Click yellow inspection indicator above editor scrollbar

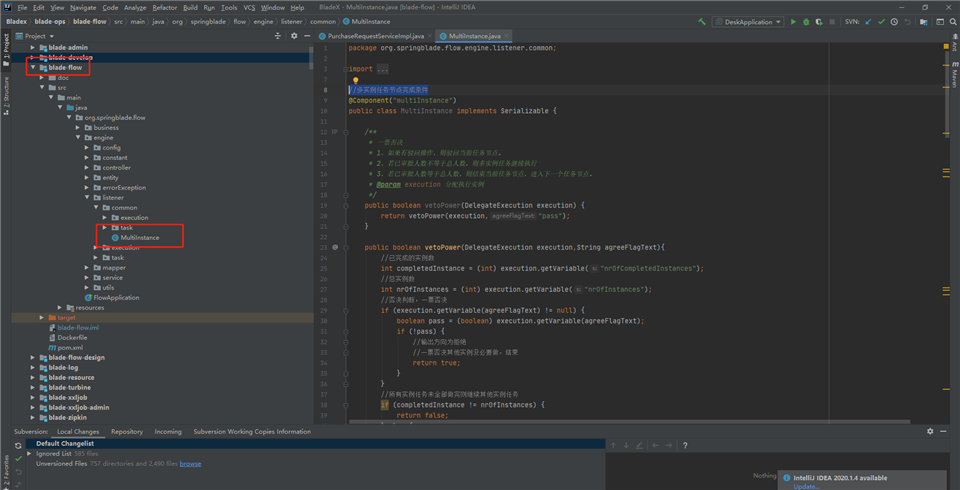pyautogui.click(x=946, y=47)
